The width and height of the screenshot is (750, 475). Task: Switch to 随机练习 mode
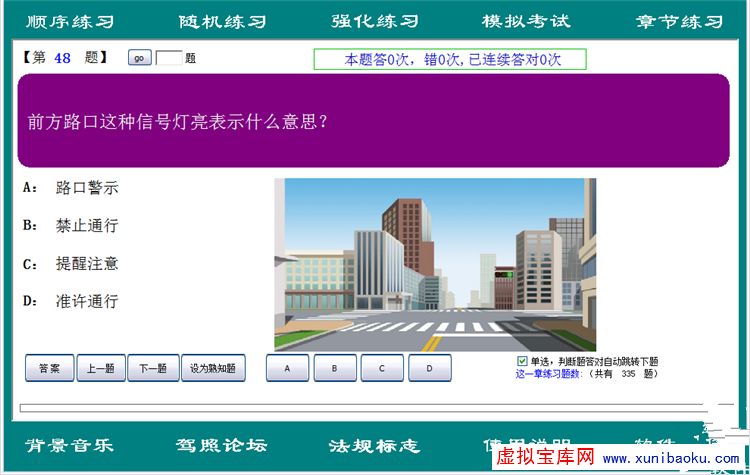pos(222,21)
